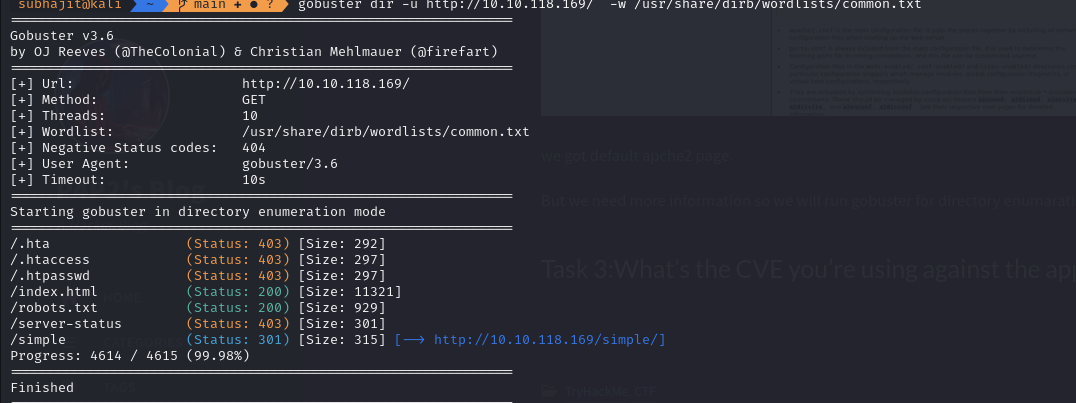Click the folder icon beside TryHackMe

click(548, 392)
